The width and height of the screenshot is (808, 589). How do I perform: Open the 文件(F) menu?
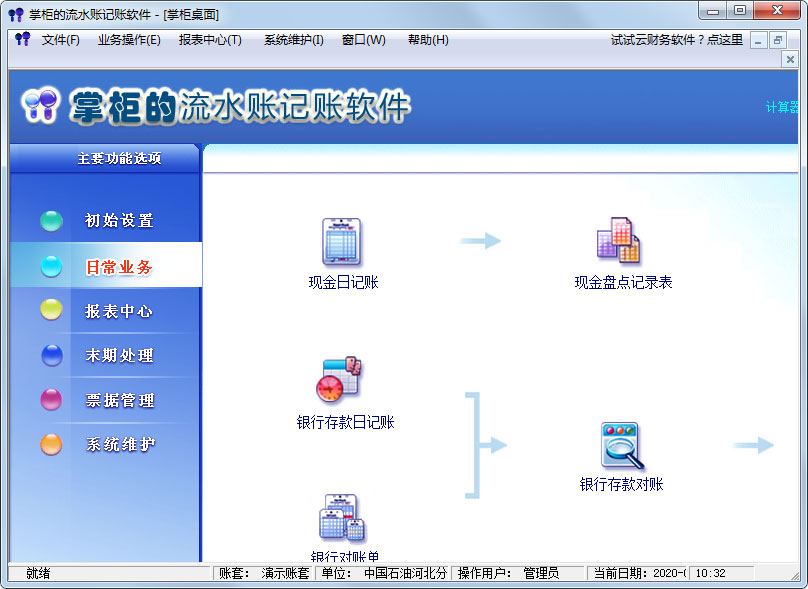61,40
